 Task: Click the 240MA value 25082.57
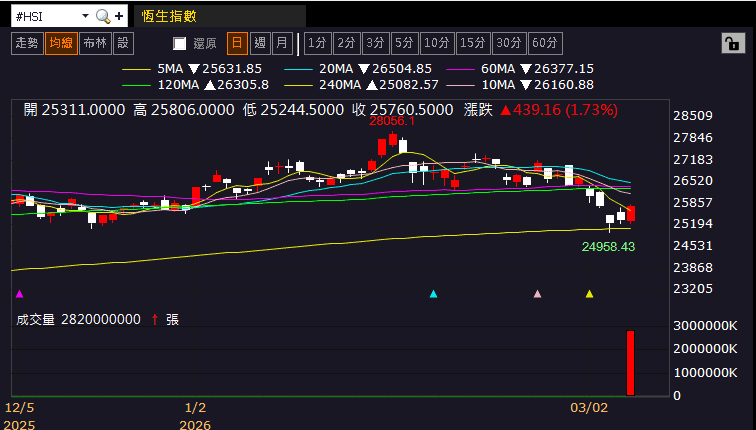pos(408,85)
